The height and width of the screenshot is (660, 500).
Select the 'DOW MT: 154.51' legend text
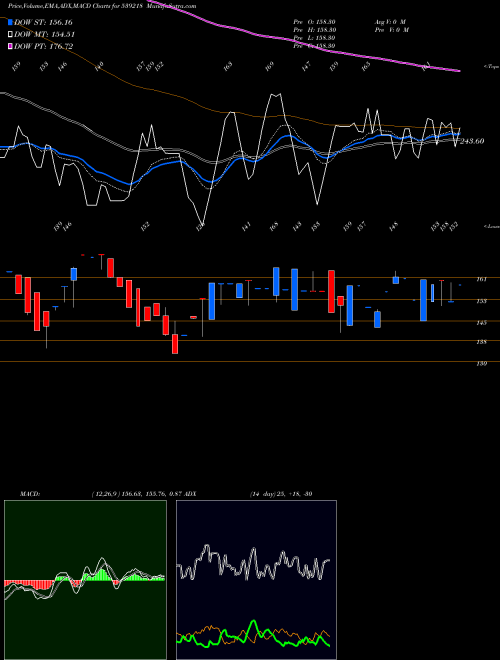point(44,35)
